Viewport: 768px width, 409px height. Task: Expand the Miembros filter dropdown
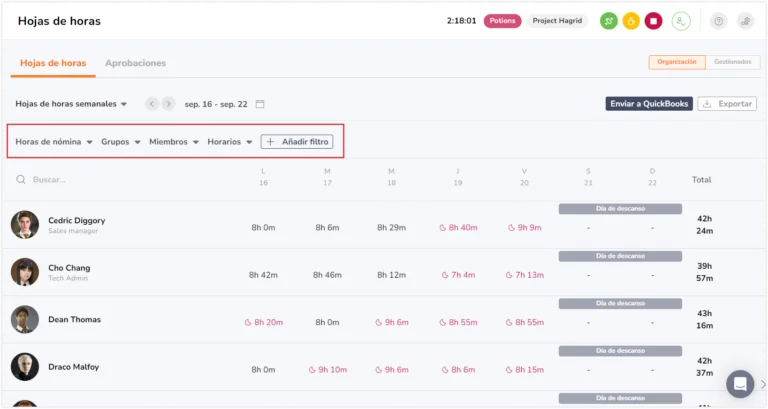coord(174,142)
